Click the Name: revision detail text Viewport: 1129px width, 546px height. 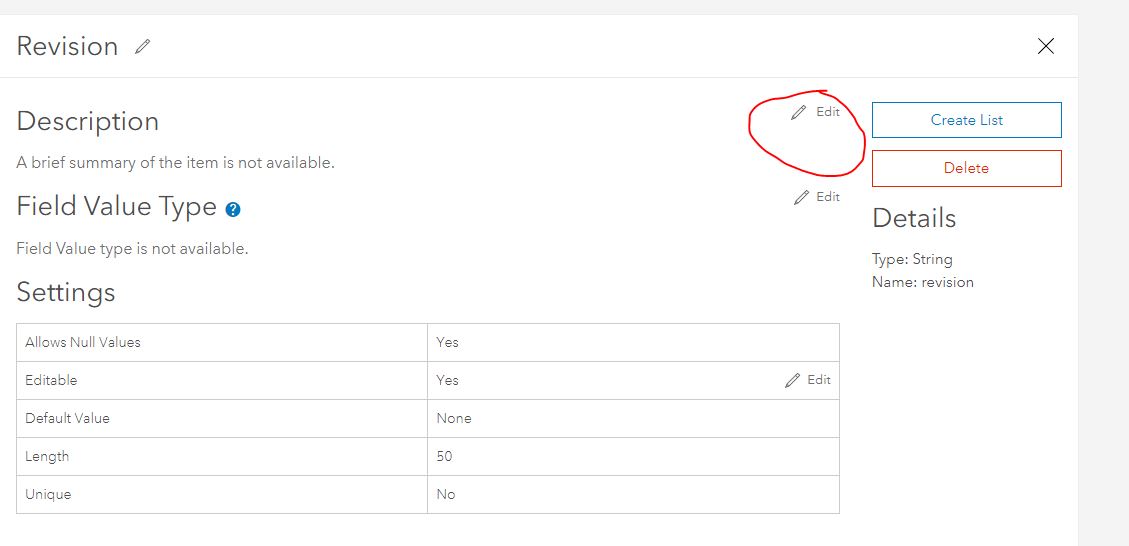(x=922, y=282)
